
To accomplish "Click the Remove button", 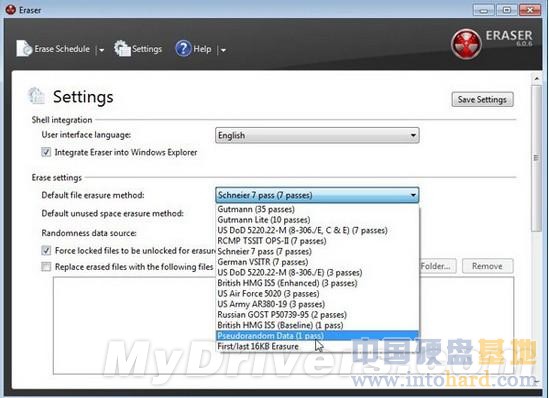I will pos(487,266).
